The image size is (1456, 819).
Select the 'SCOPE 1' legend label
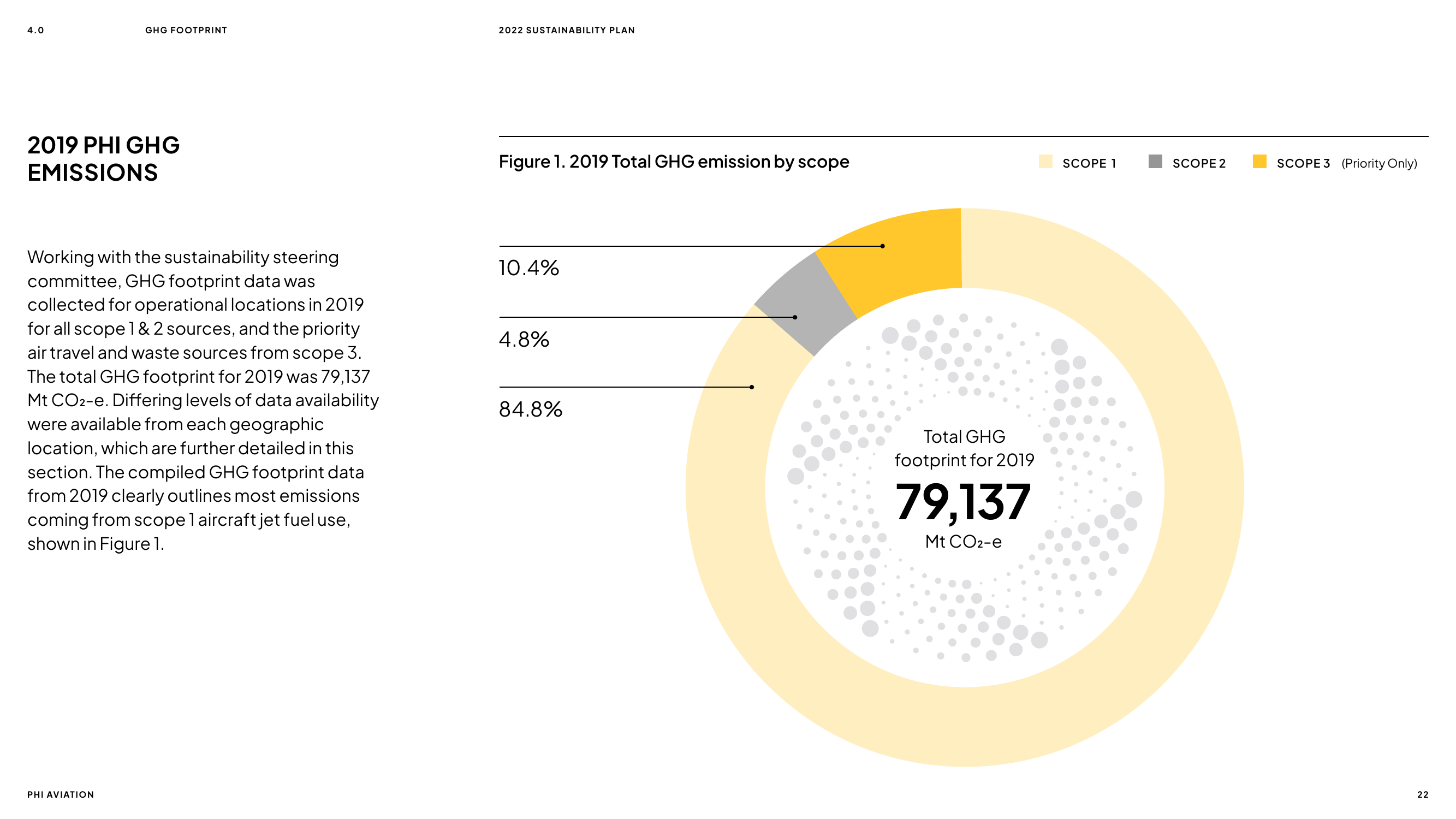tap(1089, 163)
